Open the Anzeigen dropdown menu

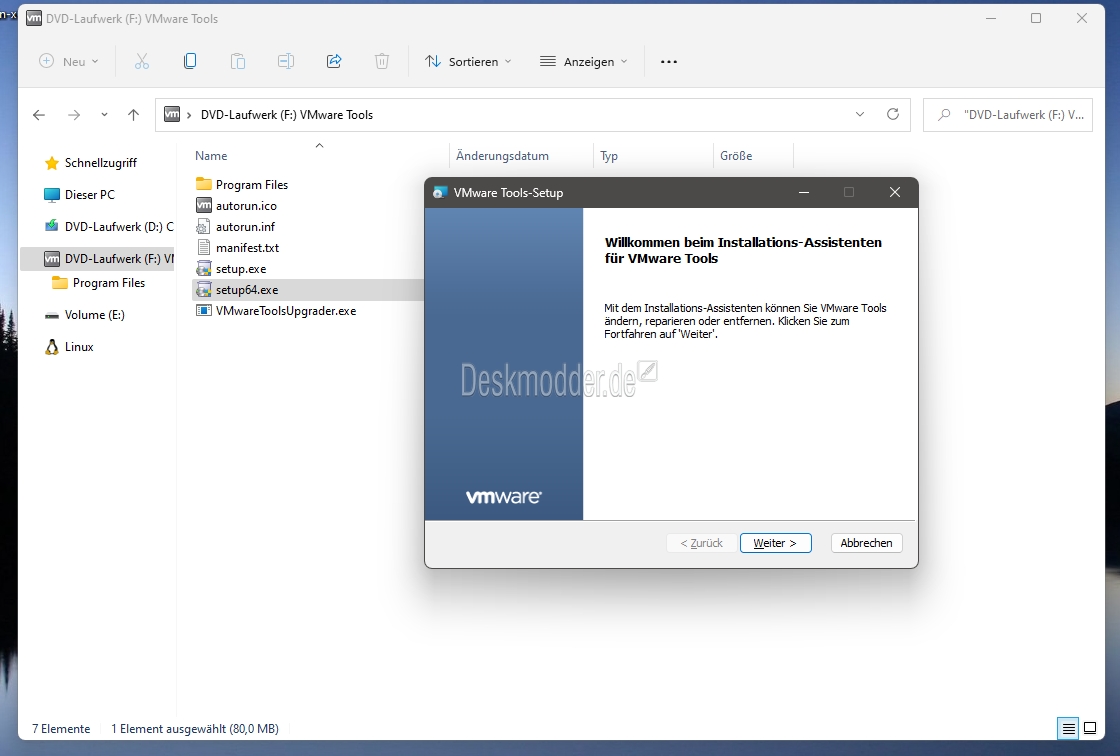(x=584, y=62)
